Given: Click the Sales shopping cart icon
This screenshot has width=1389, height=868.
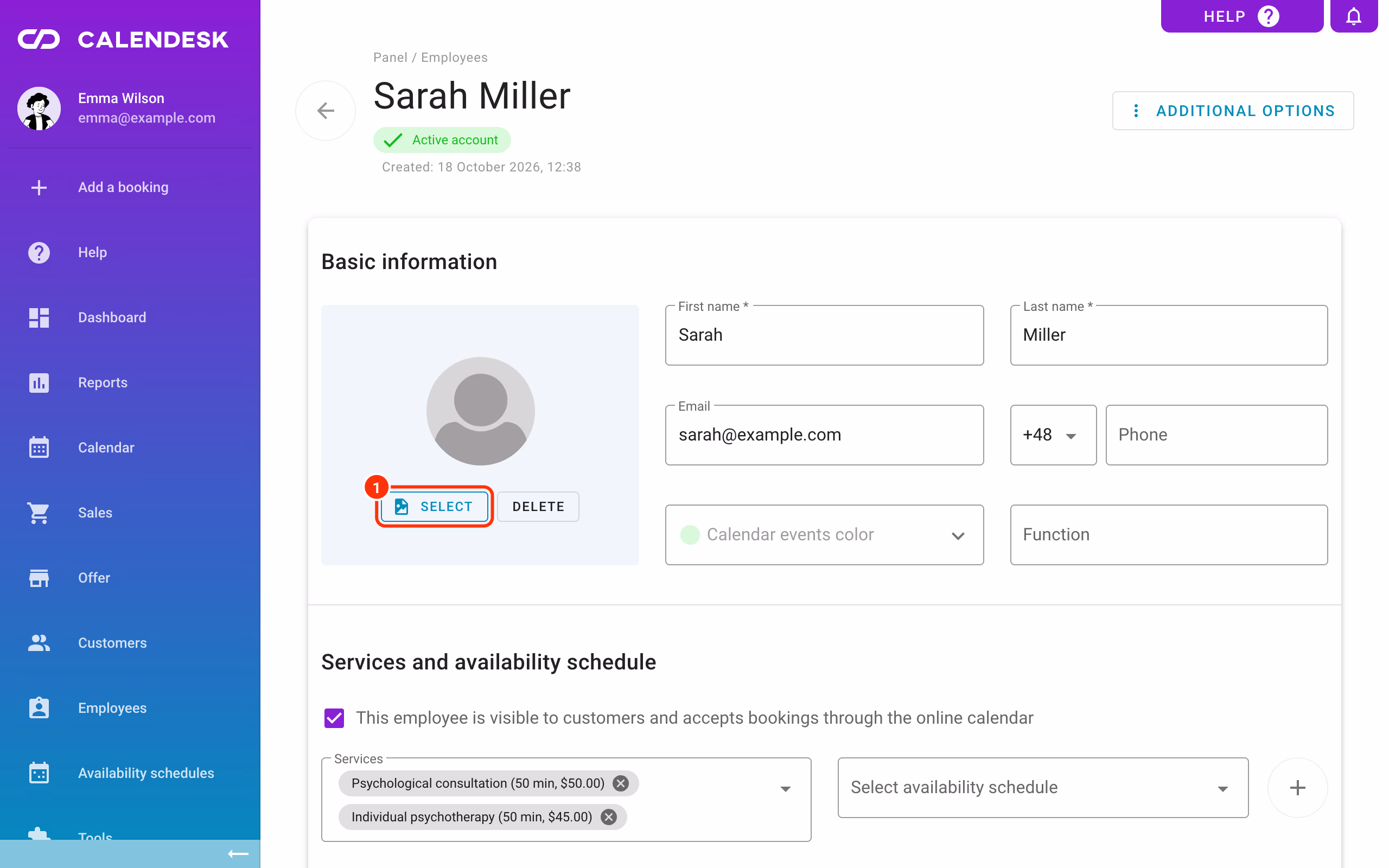Looking at the screenshot, I should tap(39, 513).
